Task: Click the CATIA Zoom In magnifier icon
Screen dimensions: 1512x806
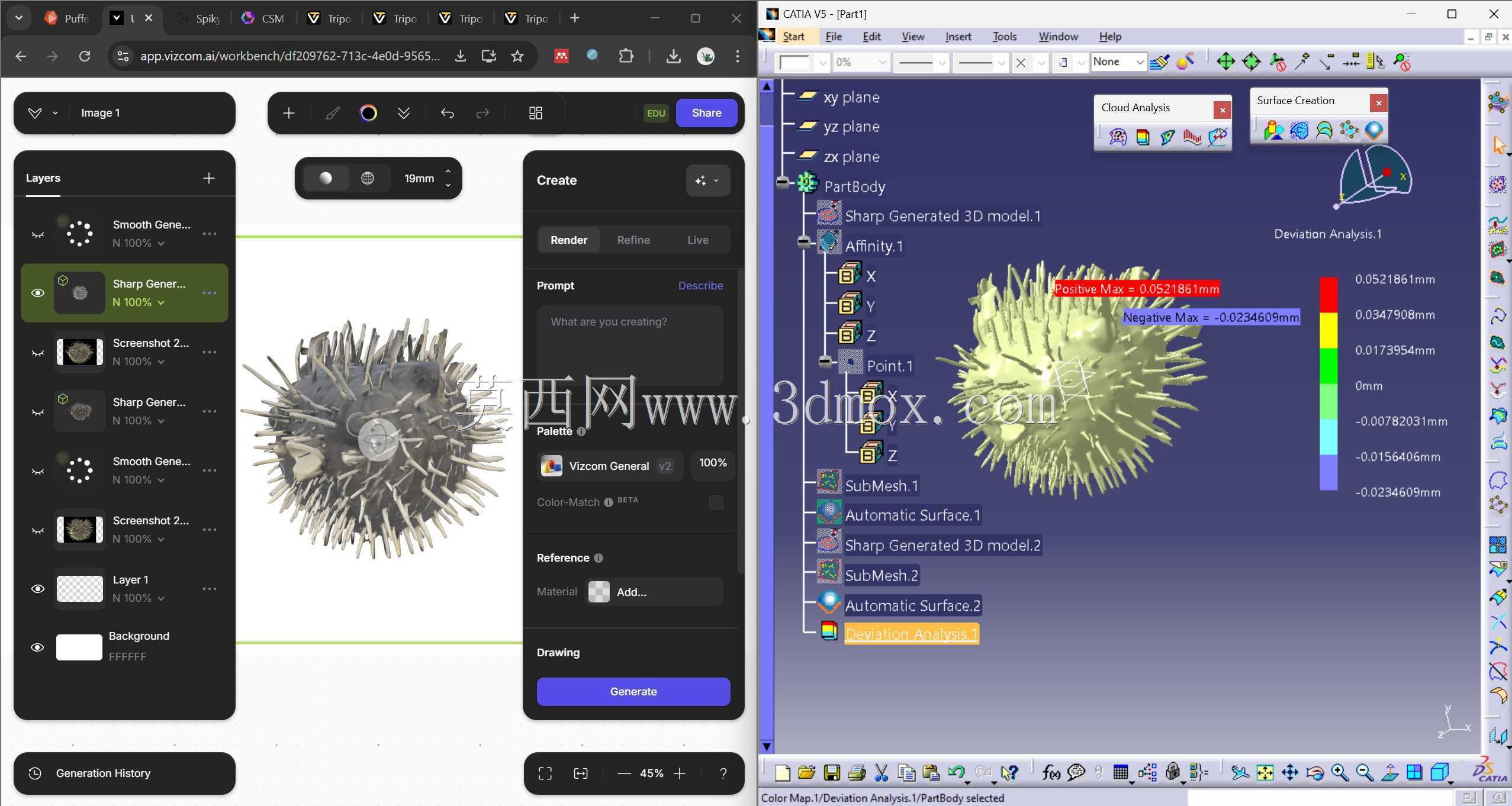Action: point(1340,772)
